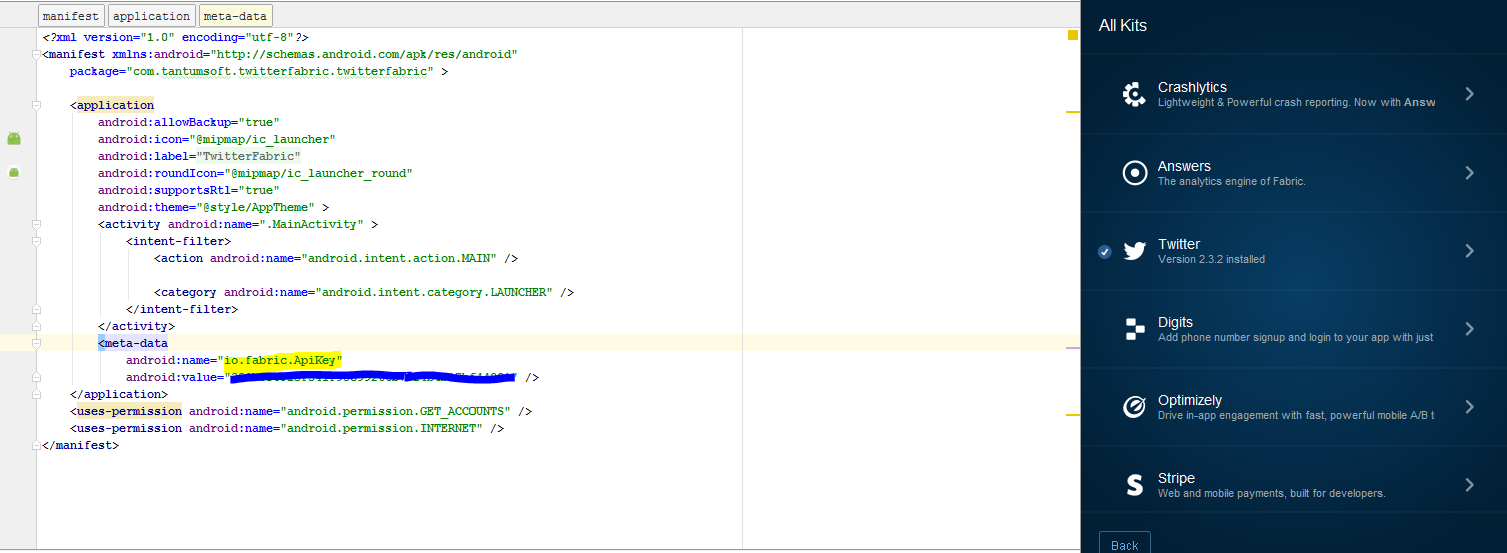Screen dimensions: 1507x553
Task: Click the Crashlytics kit icon
Action: 1134,95
